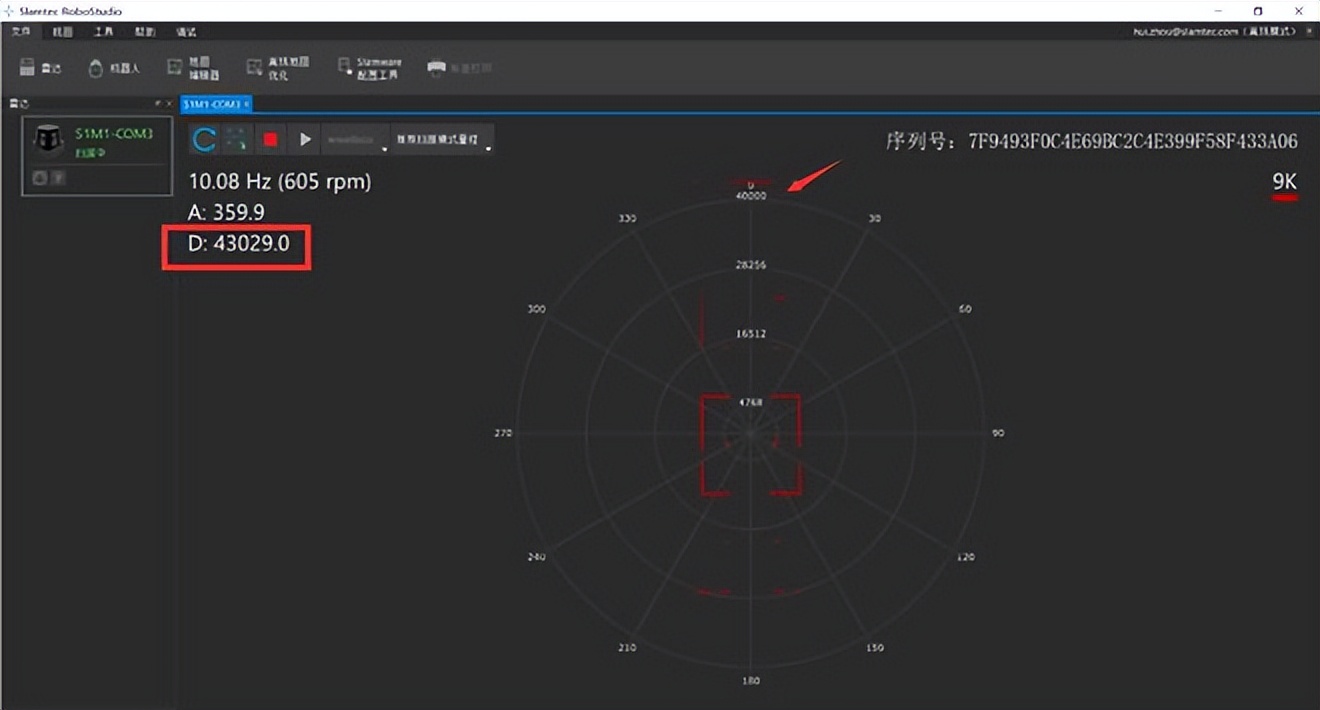This screenshot has height=710, width=1320.
Task: Close the lidar side panel
Action: coord(169,104)
